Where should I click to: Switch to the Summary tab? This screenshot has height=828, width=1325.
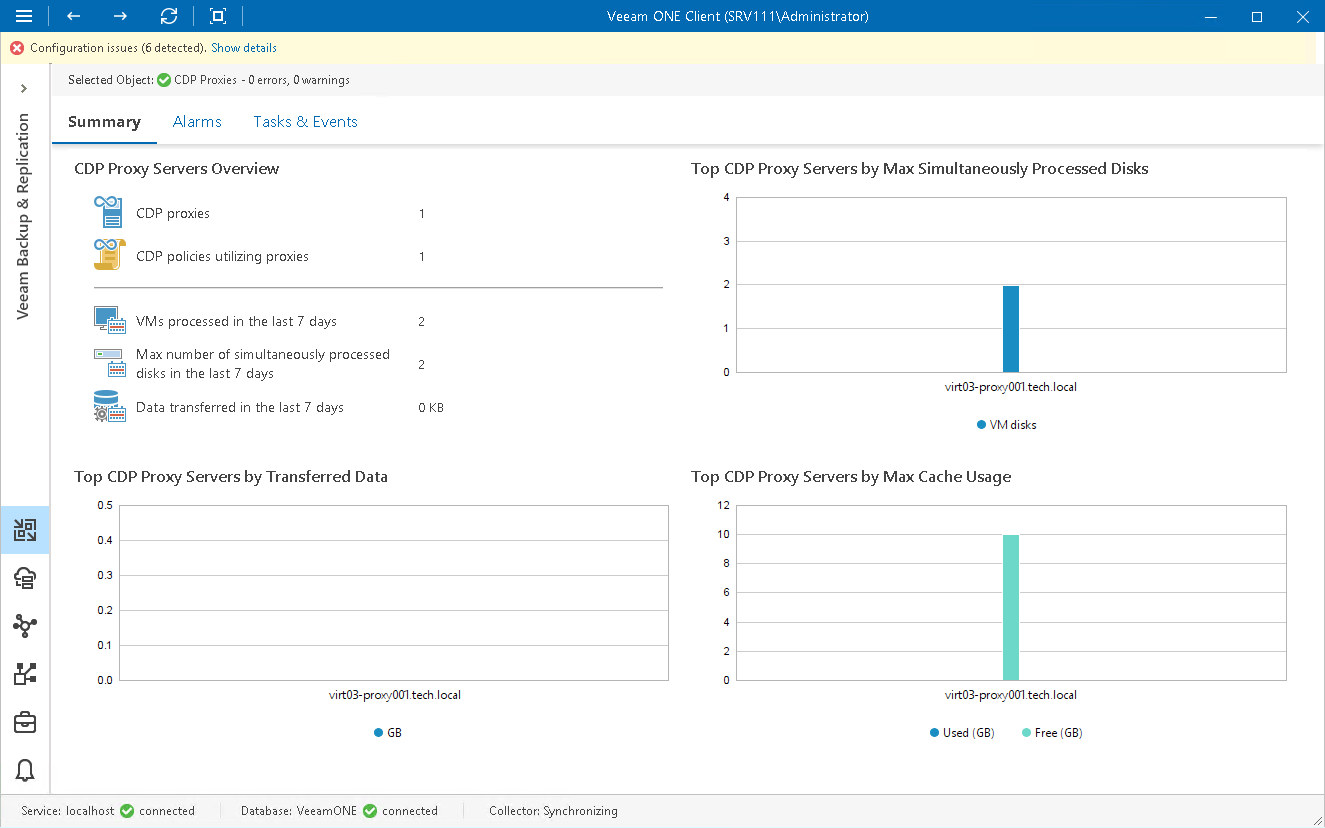pos(104,122)
